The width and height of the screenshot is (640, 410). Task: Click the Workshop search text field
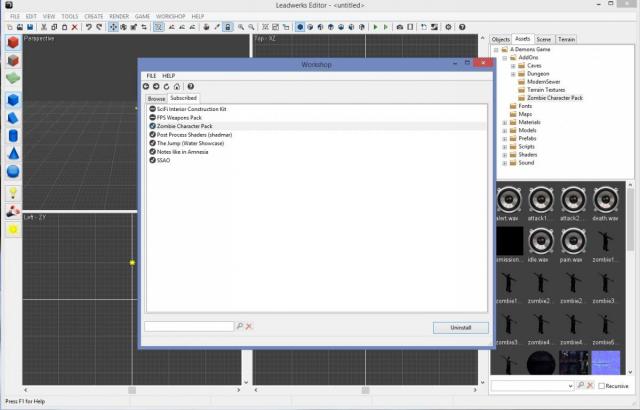[x=189, y=326]
